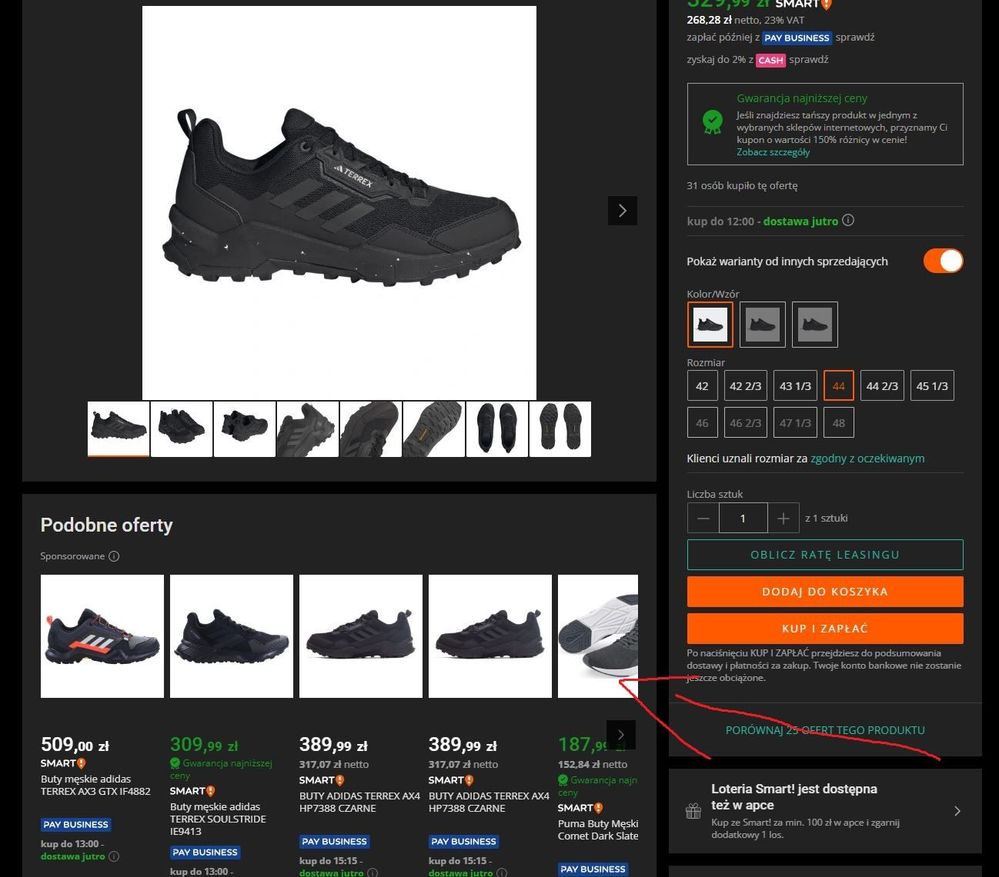Open TERREX AX3 GTX IF4882 offer image
The image size is (999, 877).
coord(102,636)
